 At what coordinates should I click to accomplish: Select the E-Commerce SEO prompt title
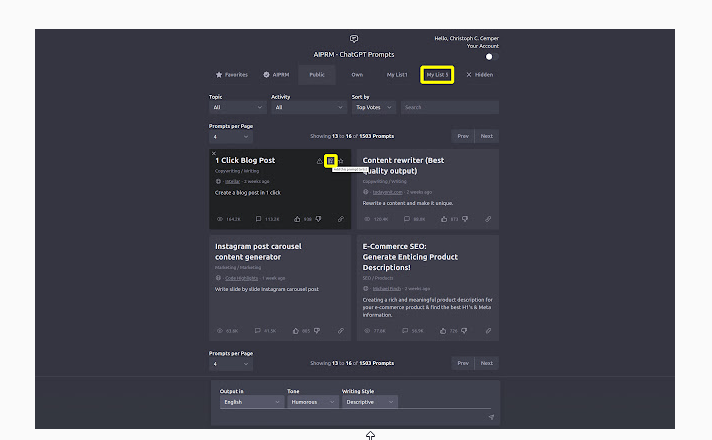click(x=410, y=257)
